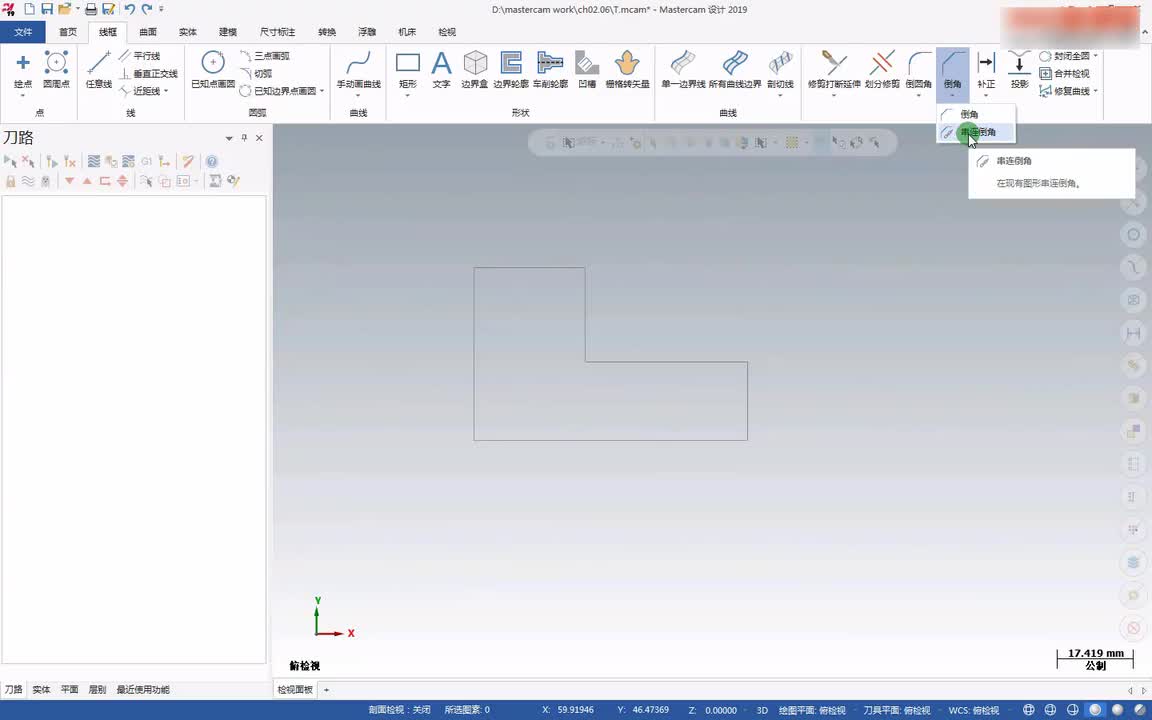This screenshot has height=720, width=1152.
Task: Print the file from quick access toolbar
Action: coord(91,10)
